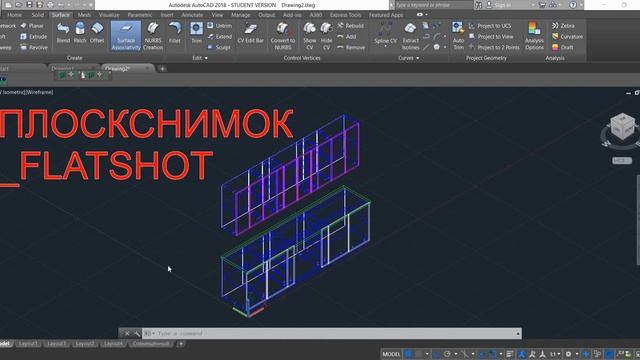
Task: Click the Extrude surface tool
Action: (33, 37)
